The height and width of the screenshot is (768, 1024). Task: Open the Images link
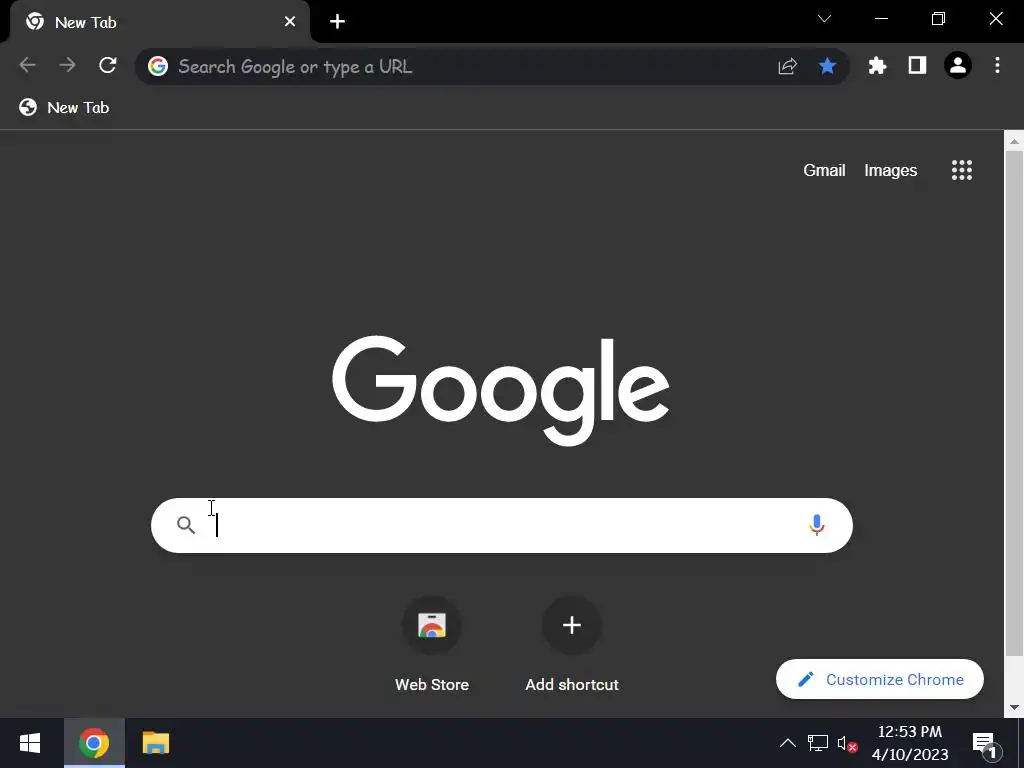(x=891, y=170)
